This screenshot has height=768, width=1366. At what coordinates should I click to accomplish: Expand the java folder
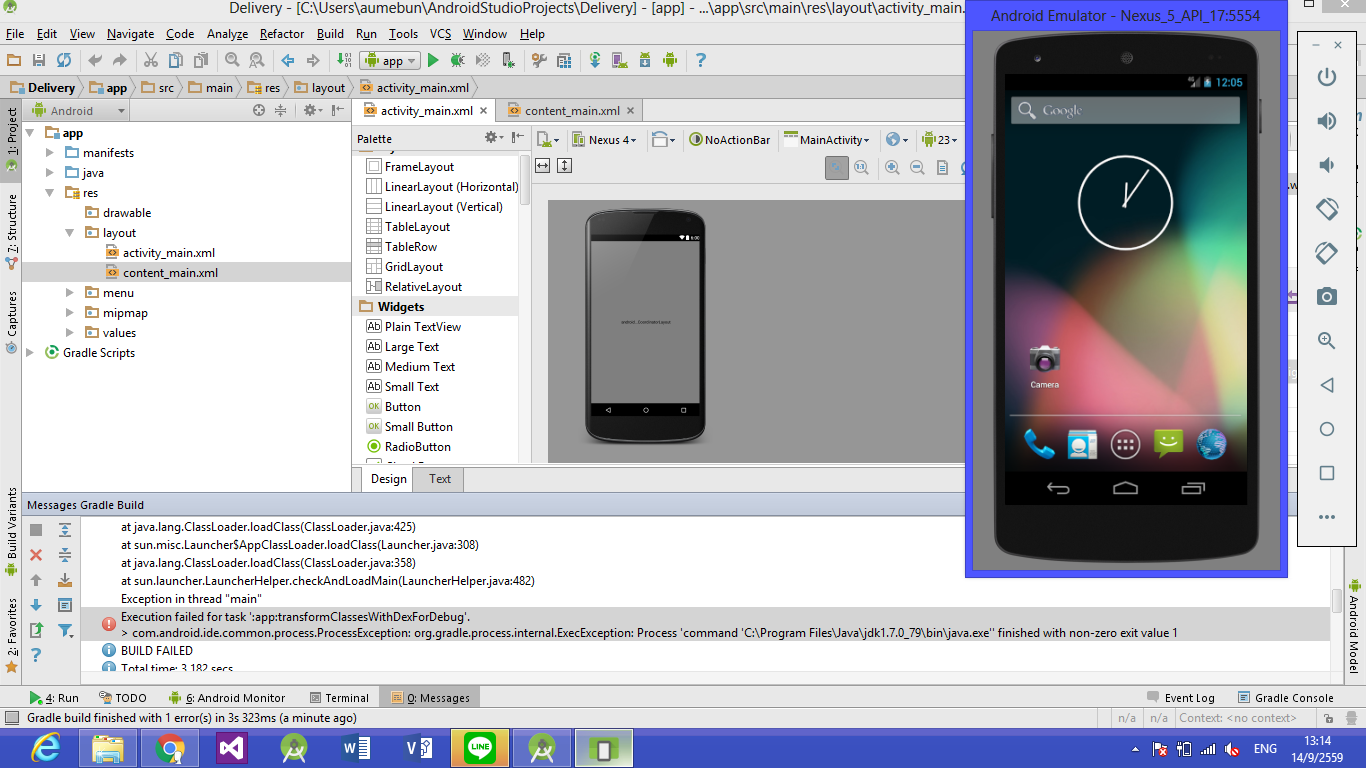(x=50, y=173)
